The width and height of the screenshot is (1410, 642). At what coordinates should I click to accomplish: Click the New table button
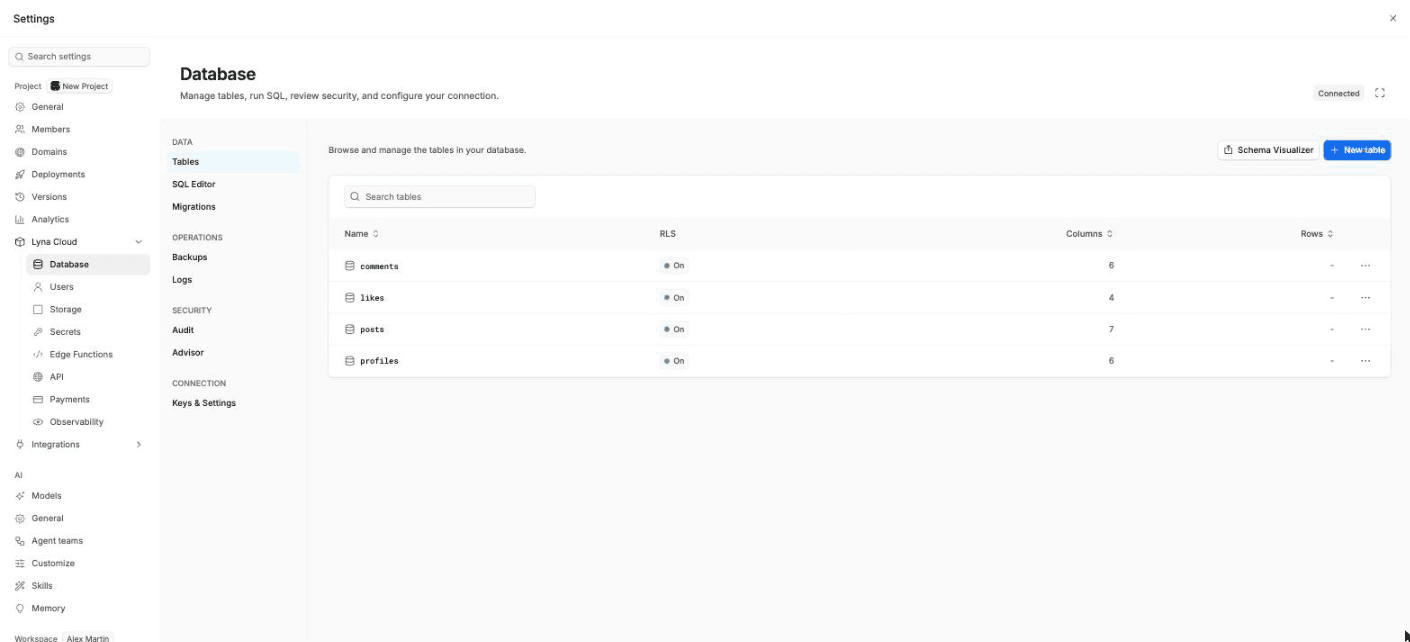click(x=1357, y=150)
